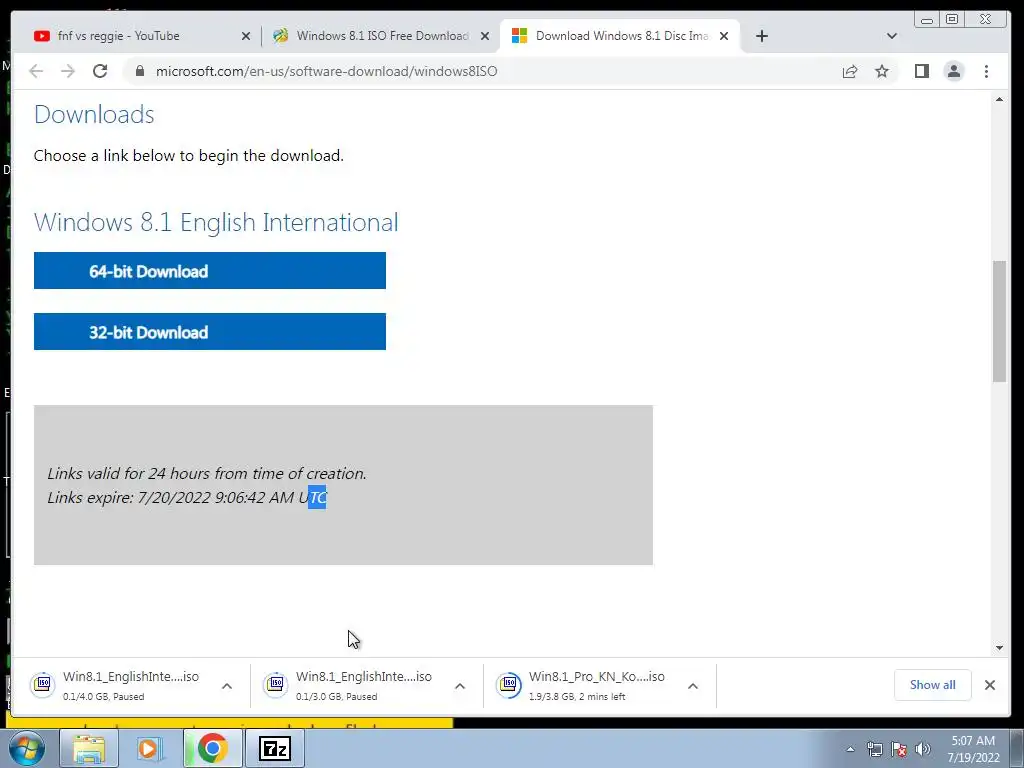Click the scrollbar down arrow

pos(999,648)
